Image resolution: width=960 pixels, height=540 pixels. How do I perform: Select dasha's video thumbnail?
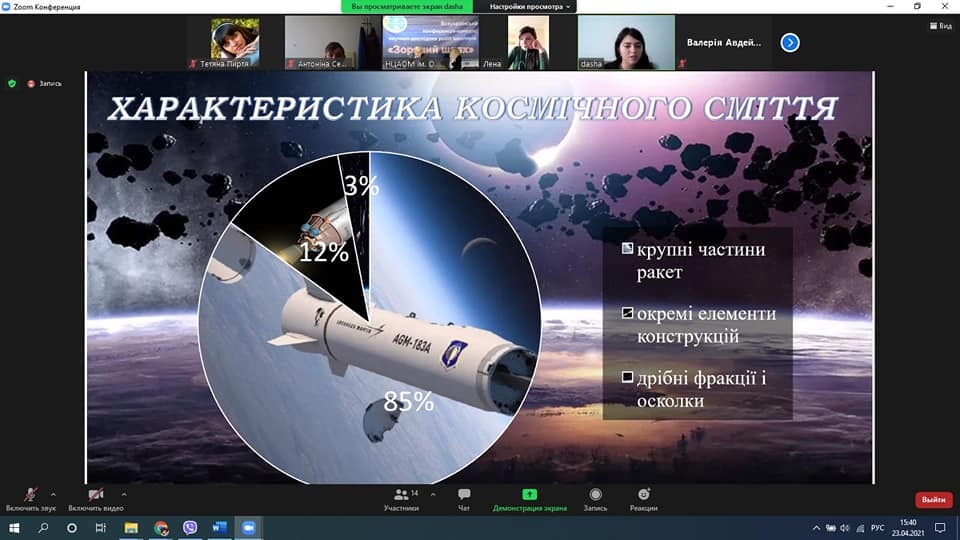[626, 42]
